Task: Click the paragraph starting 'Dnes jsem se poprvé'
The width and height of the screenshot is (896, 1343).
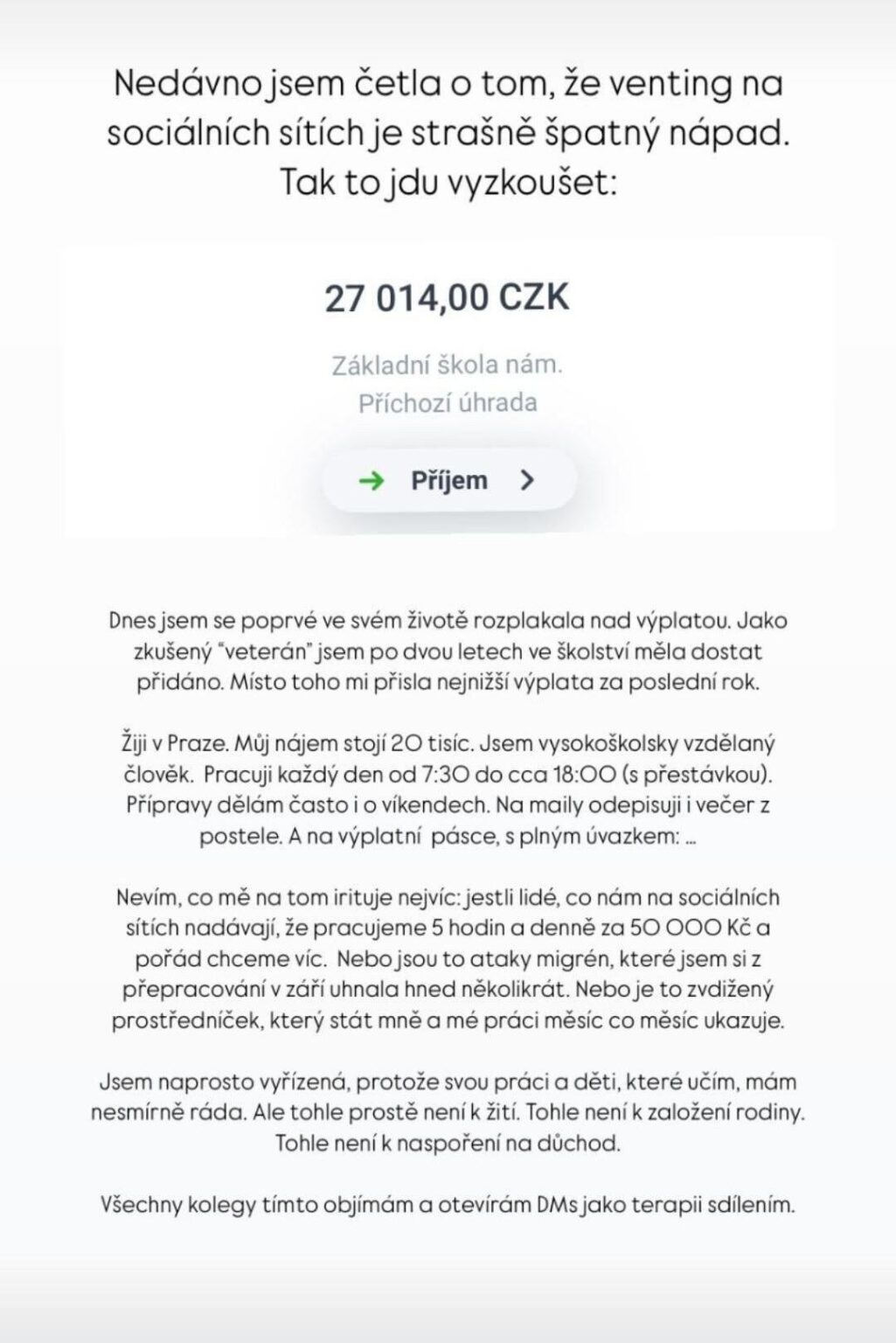Action: 448,651
